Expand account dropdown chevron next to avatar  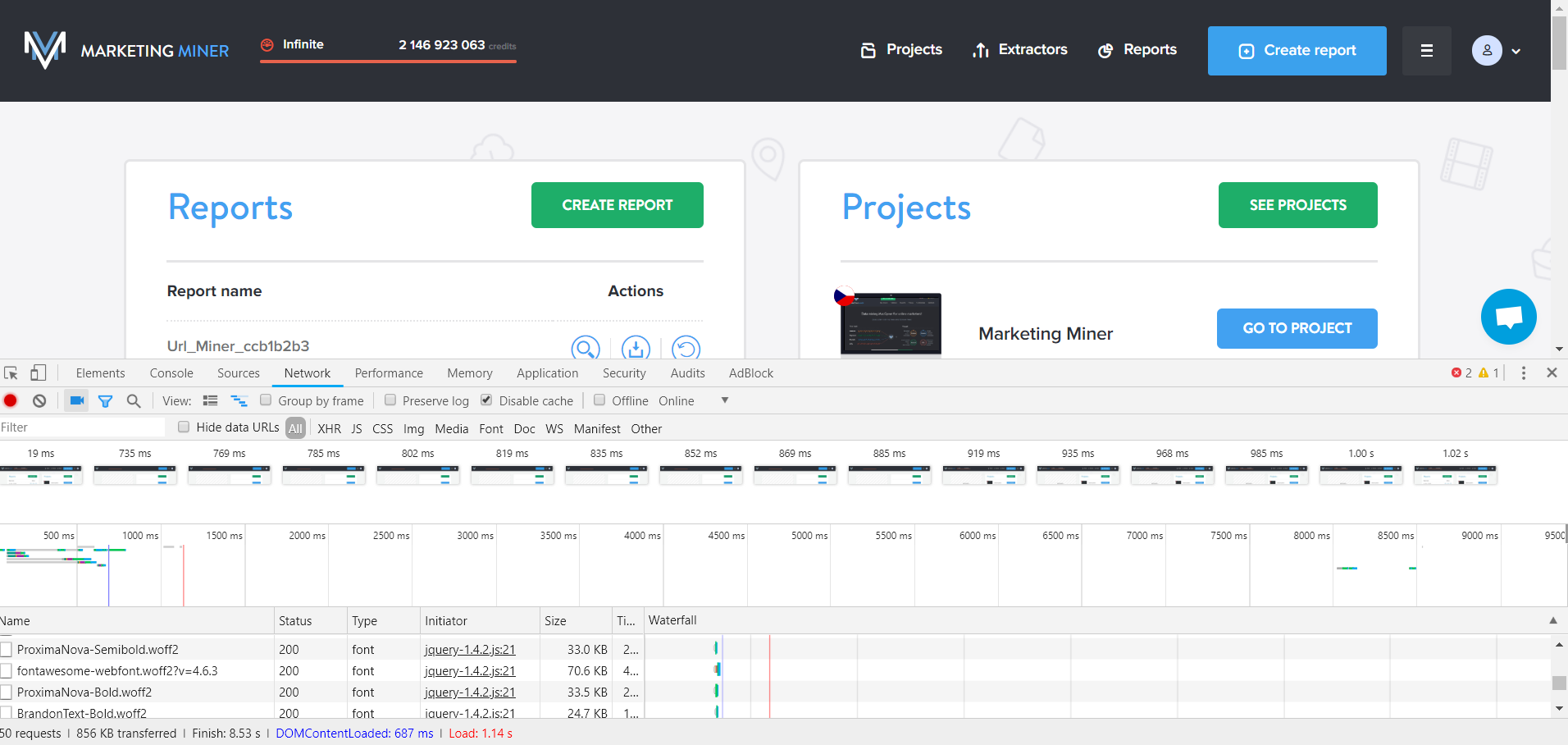coord(1516,51)
